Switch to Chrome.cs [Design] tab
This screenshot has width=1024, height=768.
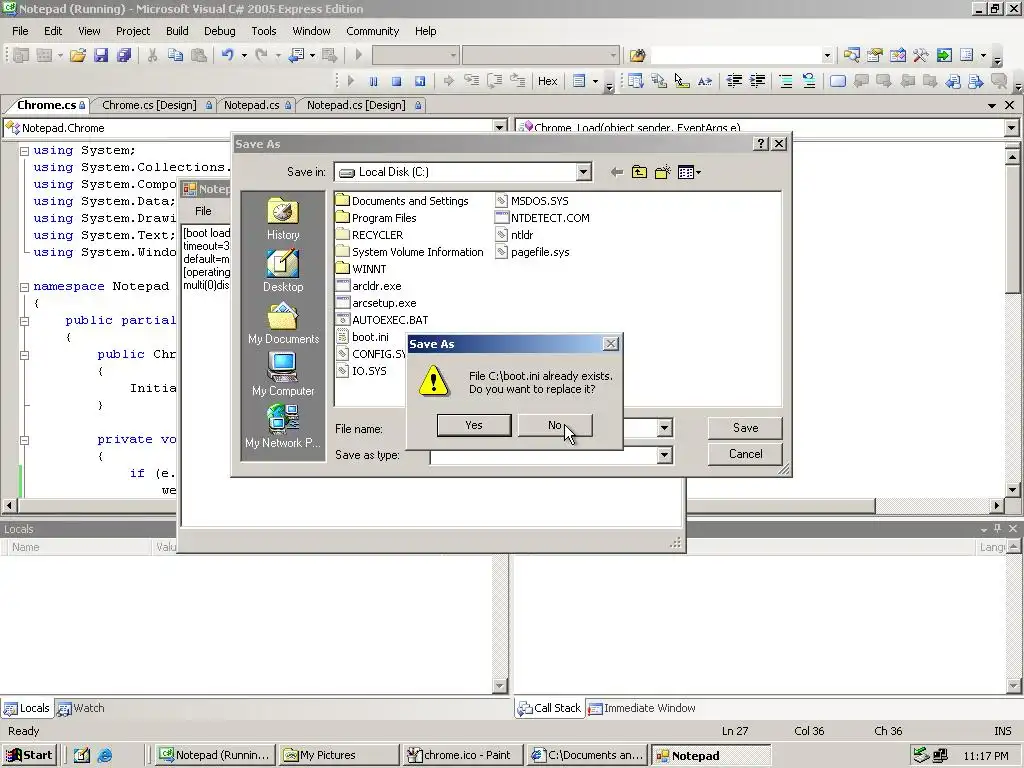point(150,105)
